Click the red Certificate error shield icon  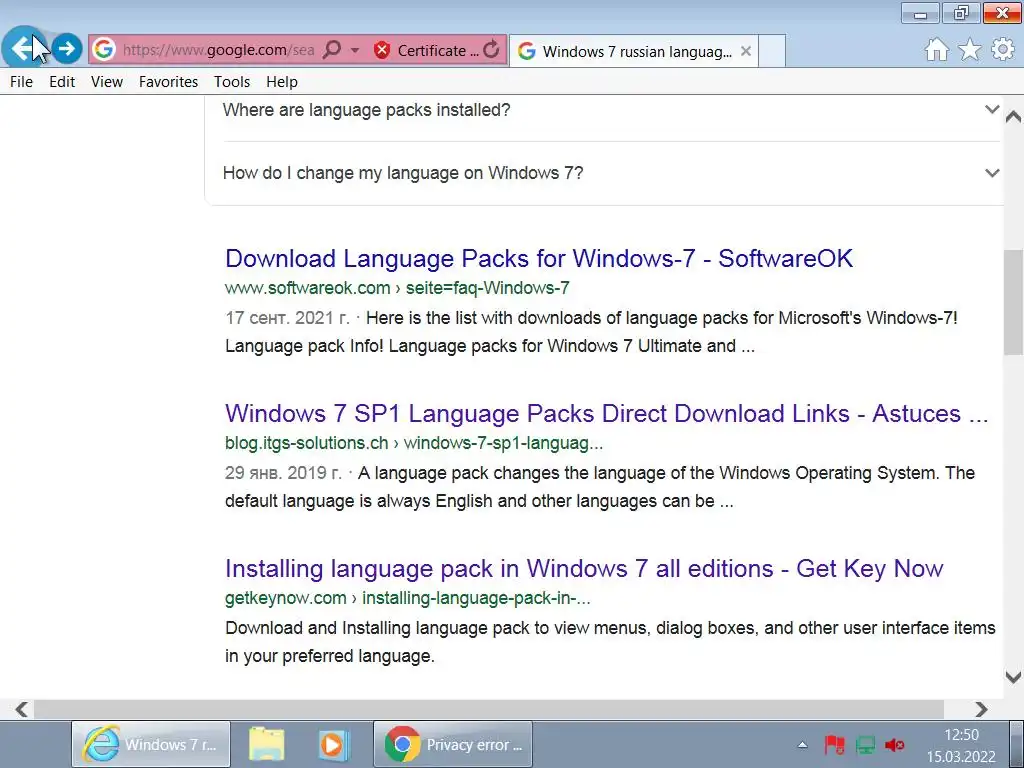(382, 50)
